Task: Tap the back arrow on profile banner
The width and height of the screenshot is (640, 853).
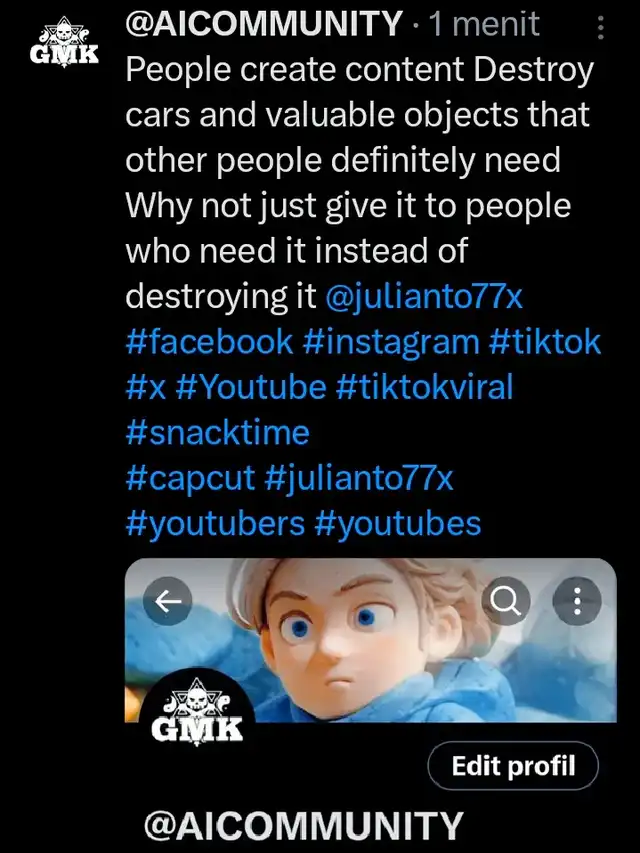Action: [168, 600]
